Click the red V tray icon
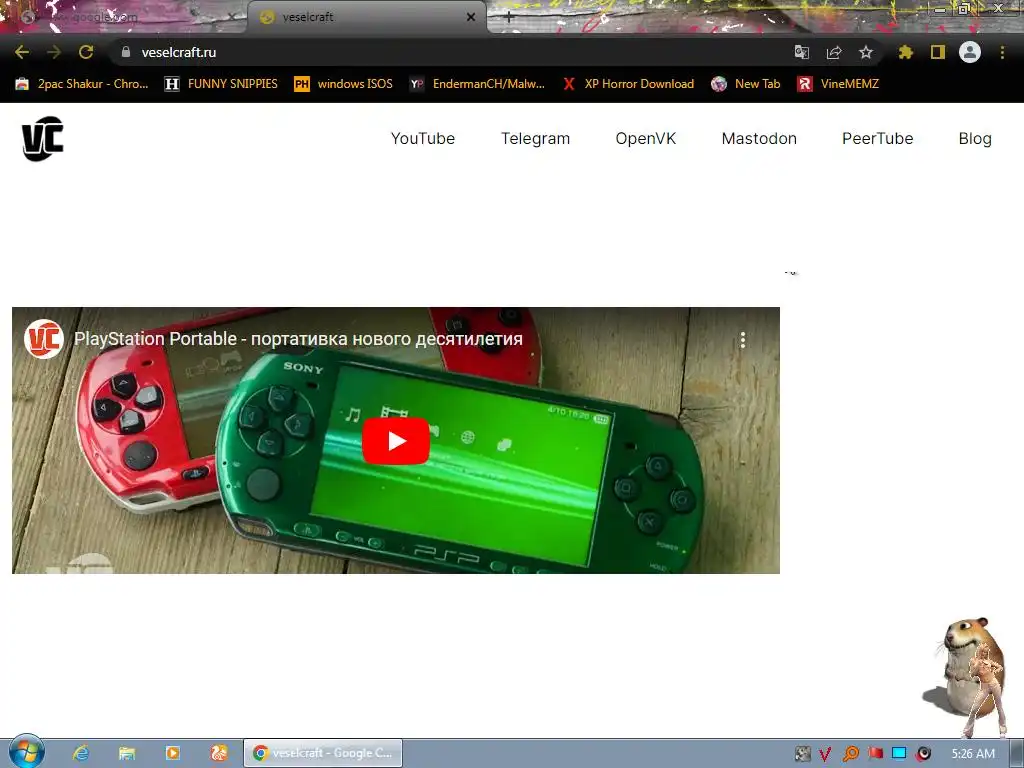This screenshot has width=1024, height=768. pos(825,754)
